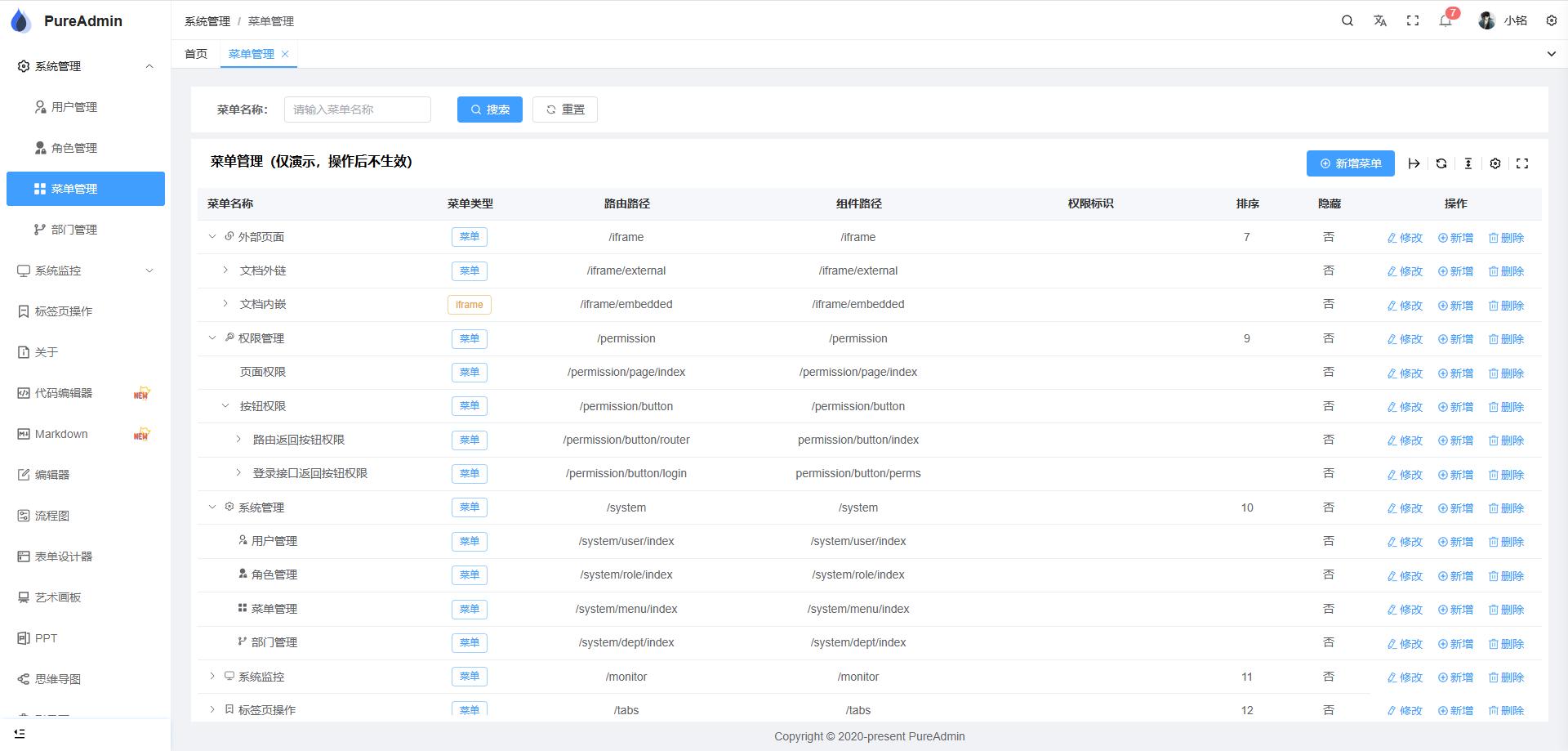Expand the 文档外链 row

click(225, 270)
